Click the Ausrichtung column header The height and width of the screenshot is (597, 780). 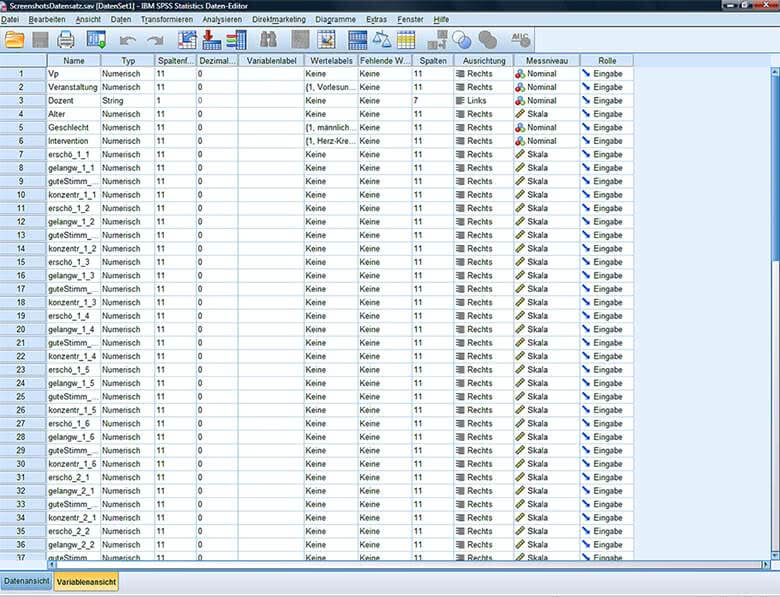coord(484,61)
